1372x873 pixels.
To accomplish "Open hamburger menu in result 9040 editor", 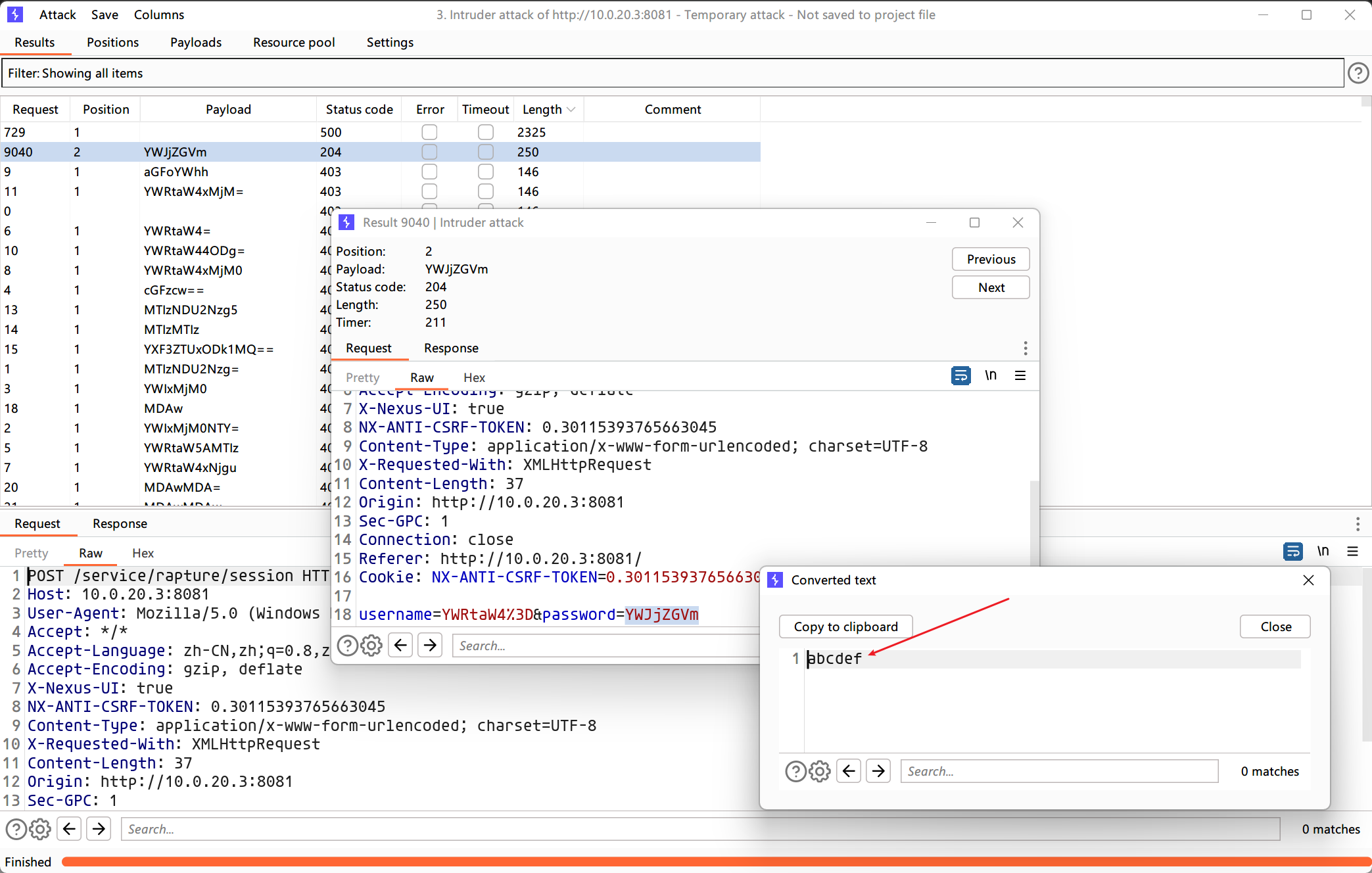I will [x=1020, y=375].
